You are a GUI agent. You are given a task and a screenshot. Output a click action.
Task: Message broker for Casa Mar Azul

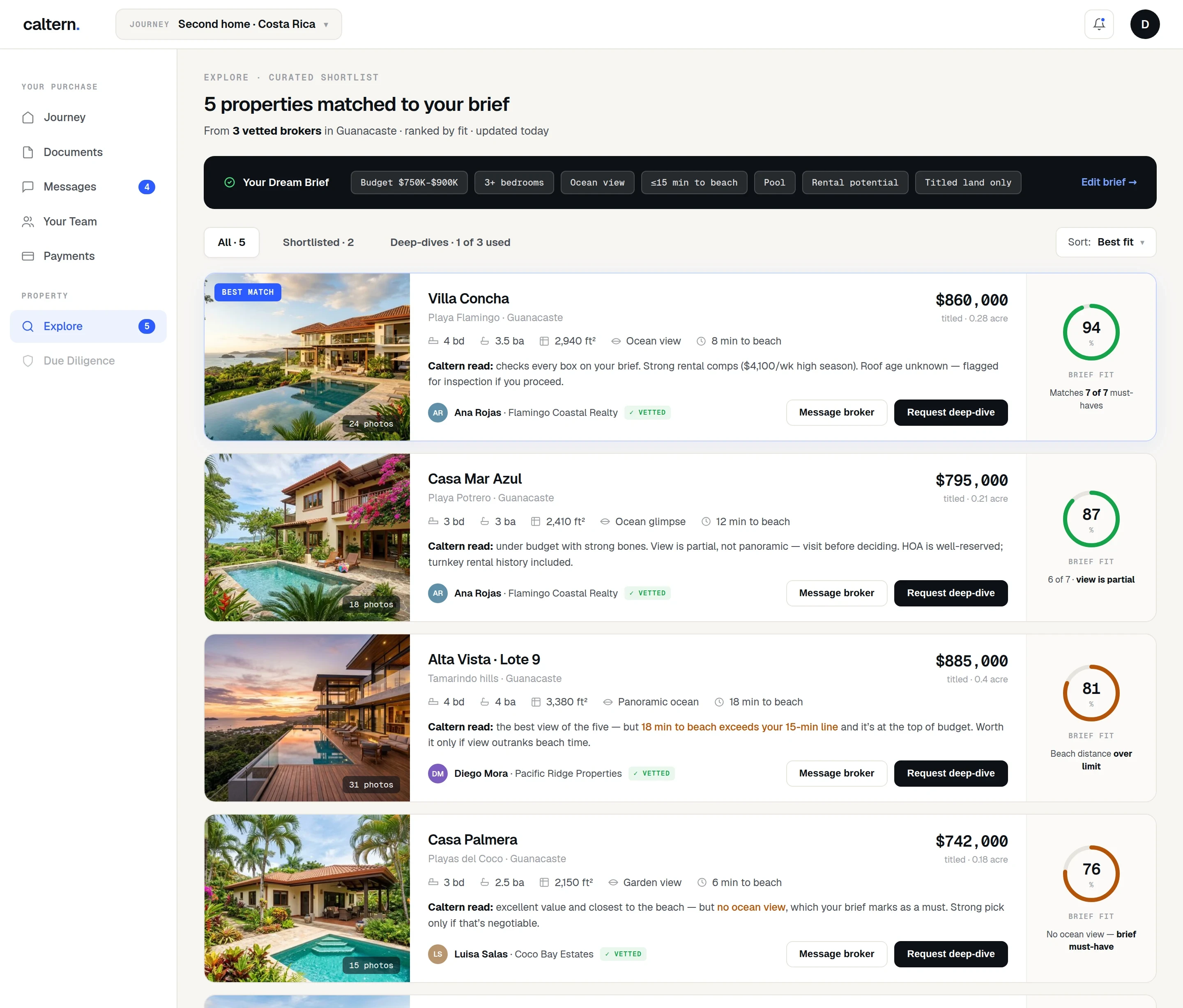(836, 592)
